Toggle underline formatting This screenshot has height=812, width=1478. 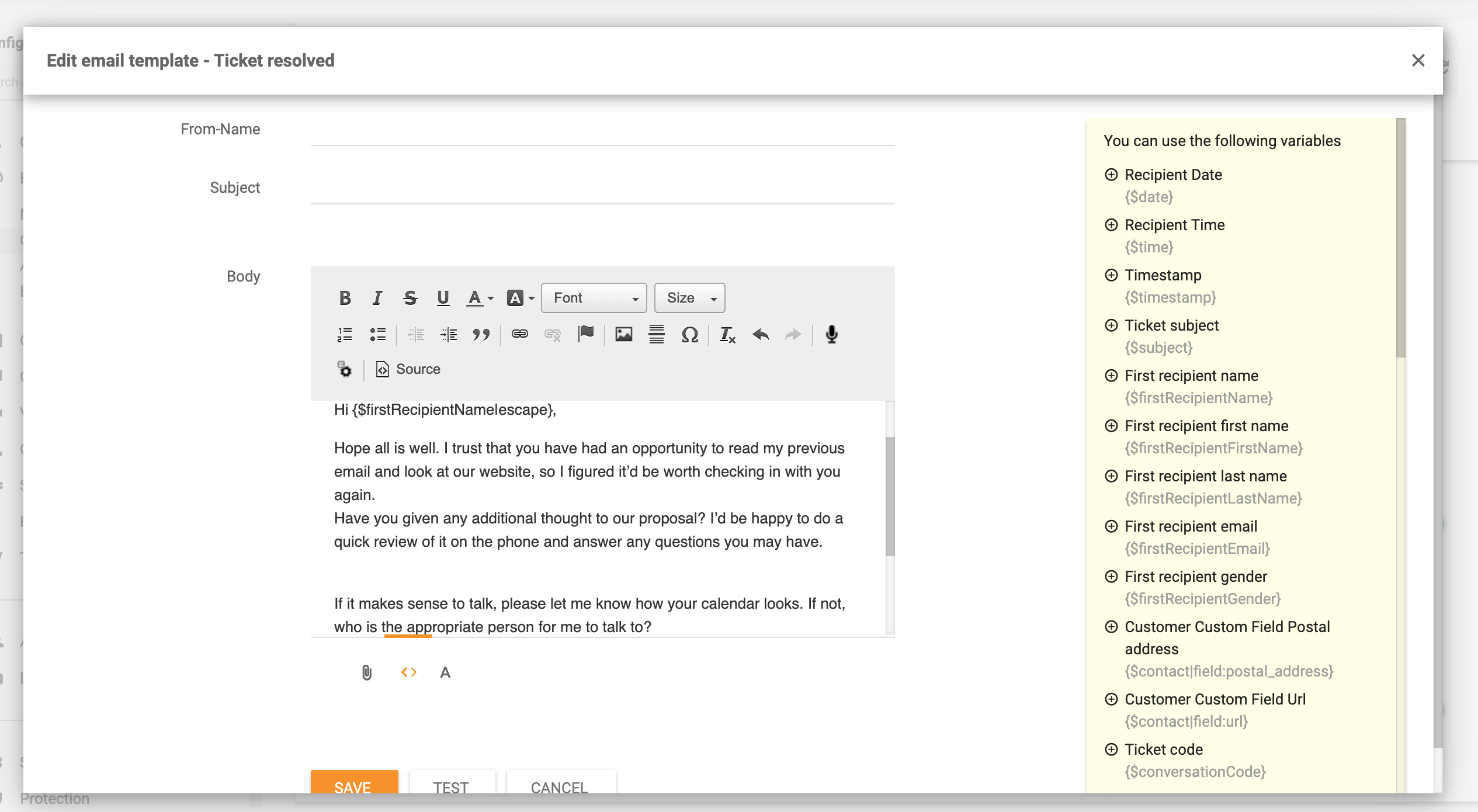click(443, 298)
